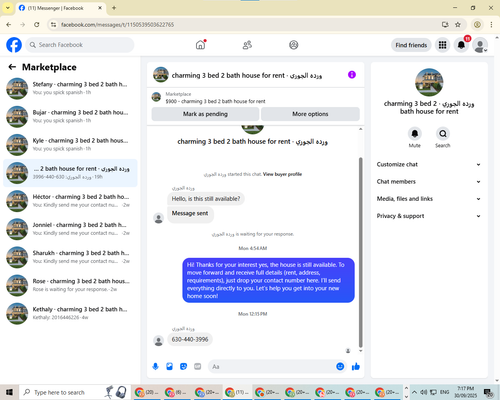
Task: Mute this chat with bell icon
Action: (x=415, y=134)
